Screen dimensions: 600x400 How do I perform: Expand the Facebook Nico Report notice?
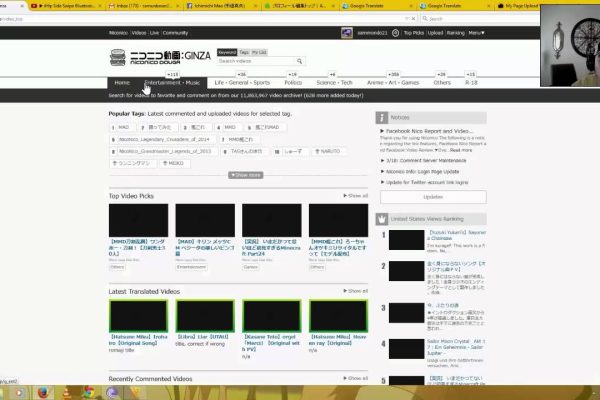tap(429, 131)
